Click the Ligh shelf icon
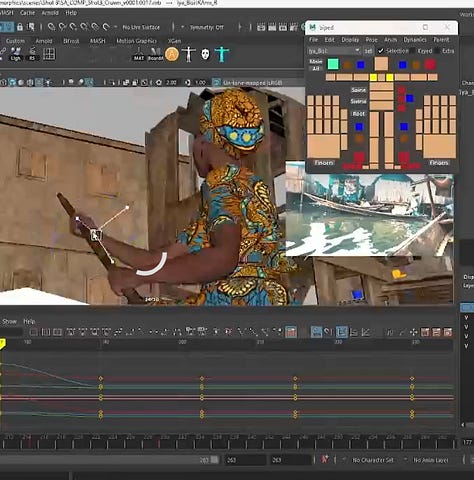This screenshot has height=480, width=474. tap(15, 54)
